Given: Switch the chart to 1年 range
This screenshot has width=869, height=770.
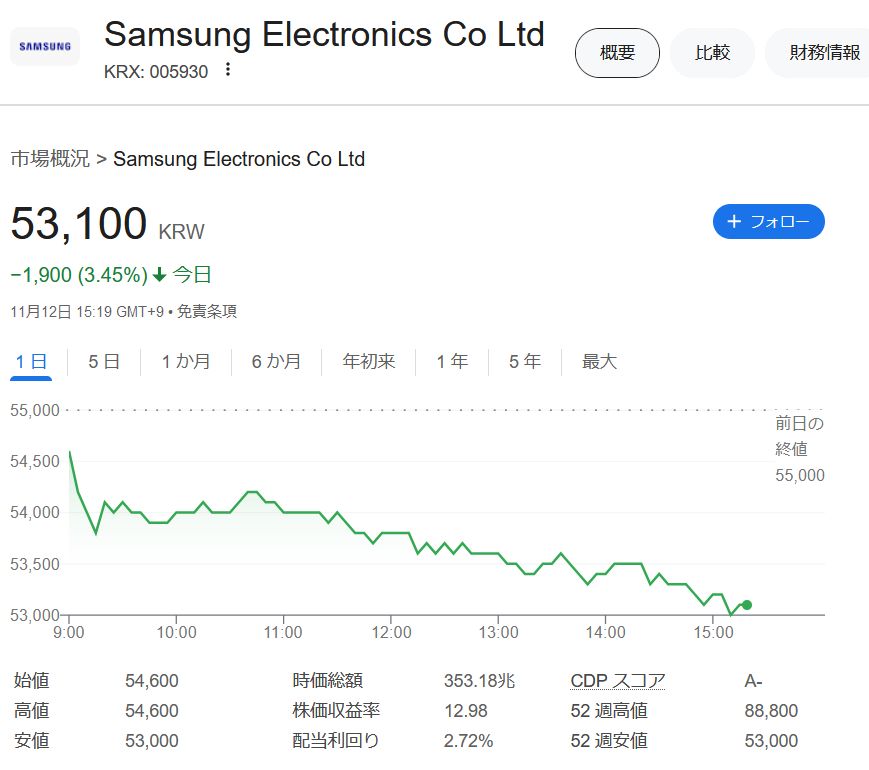Looking at the screenshot, I should pos(452,362).
